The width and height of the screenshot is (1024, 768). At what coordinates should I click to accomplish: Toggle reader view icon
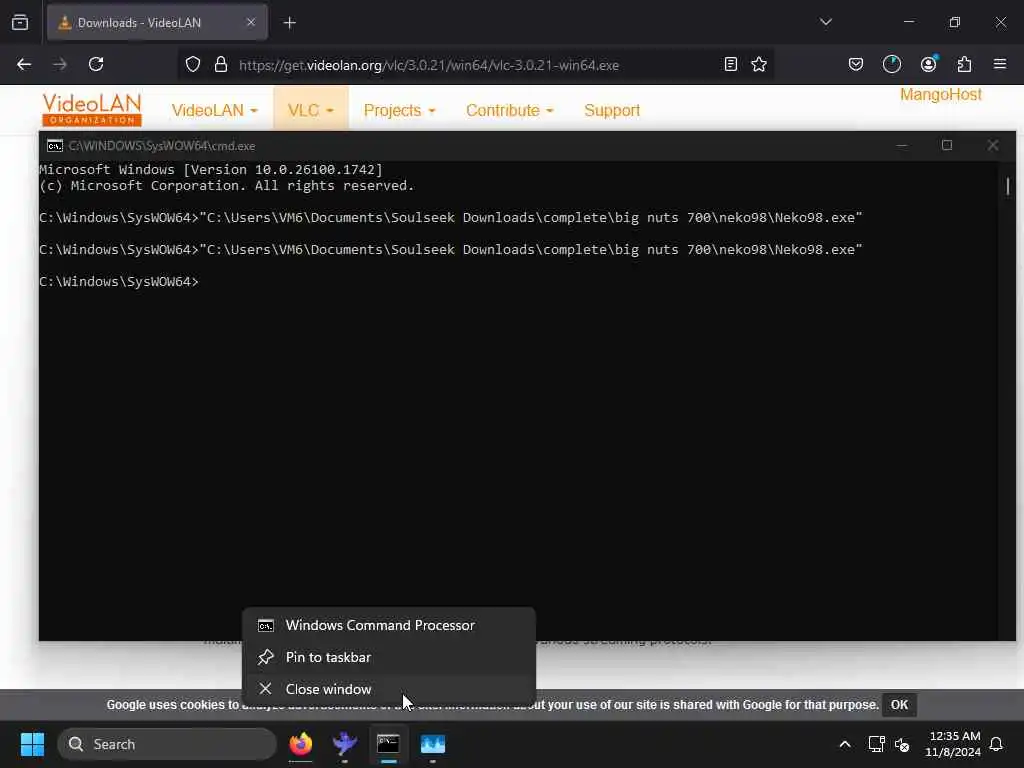coord(731,64)
